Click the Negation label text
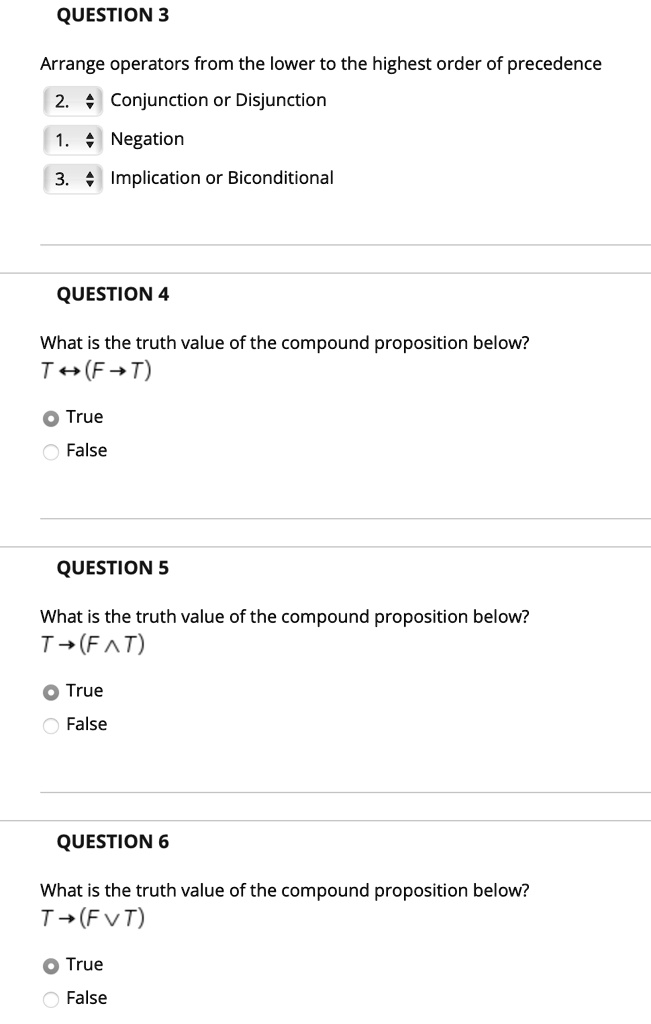 pyautogui.click(x=147, y=138)
